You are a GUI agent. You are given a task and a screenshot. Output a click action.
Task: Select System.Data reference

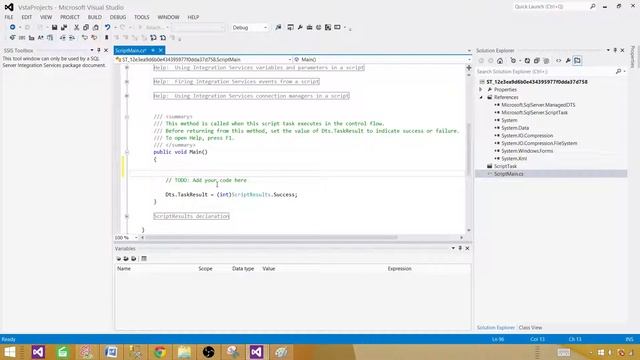click(515, 128)
